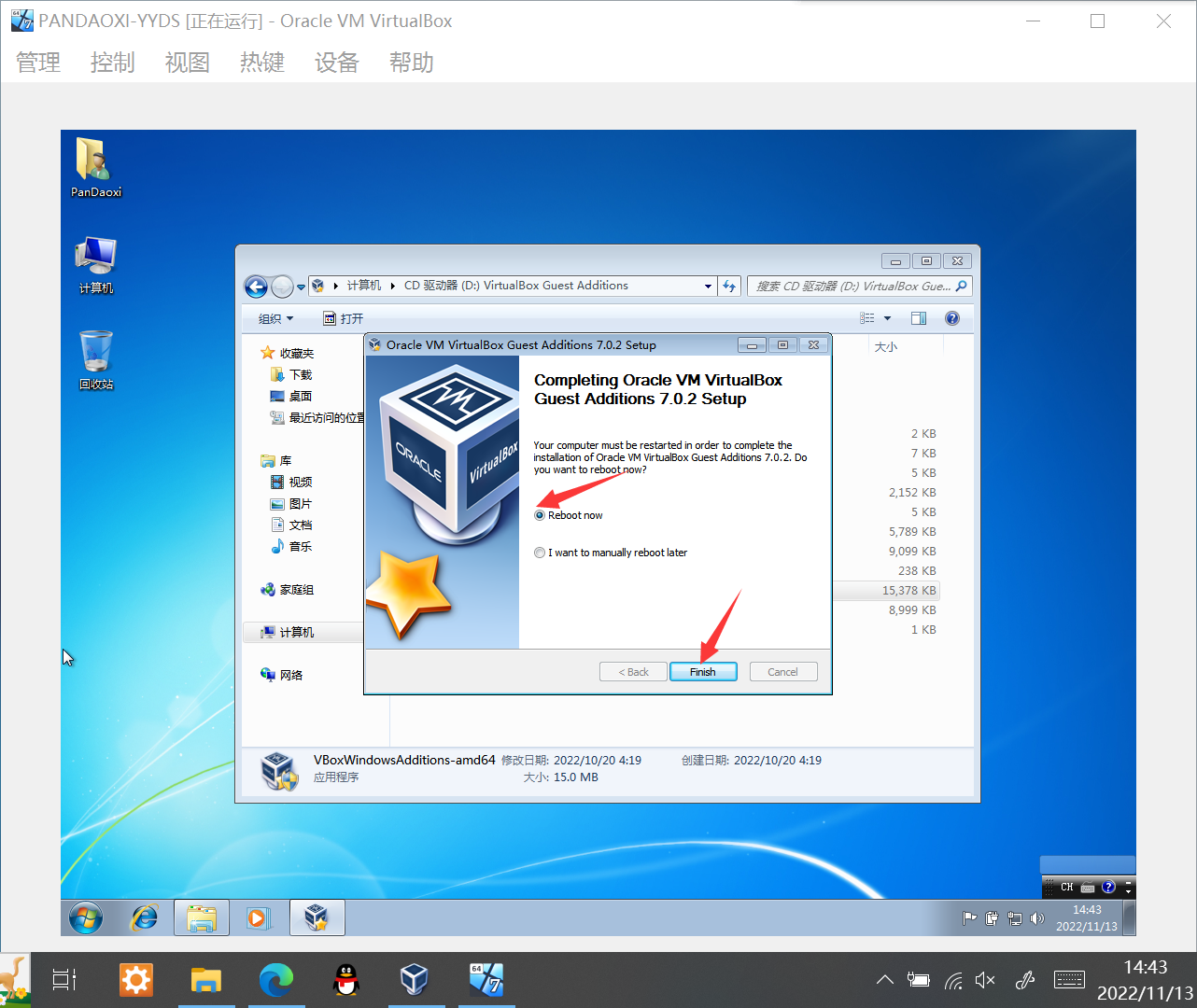Image resolution: width=1197 pixels, height=1008 pixels.
Task: Select the 计算机 desktop icon
Action: click(95, 265)
